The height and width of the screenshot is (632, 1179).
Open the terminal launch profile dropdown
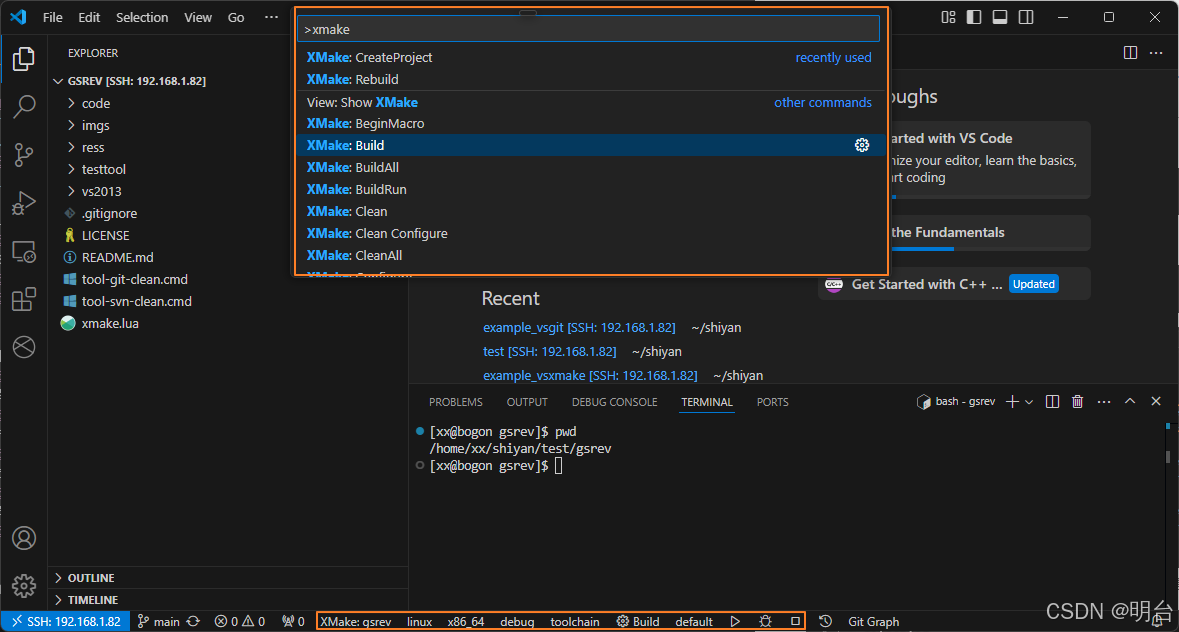click(1029, 402)
